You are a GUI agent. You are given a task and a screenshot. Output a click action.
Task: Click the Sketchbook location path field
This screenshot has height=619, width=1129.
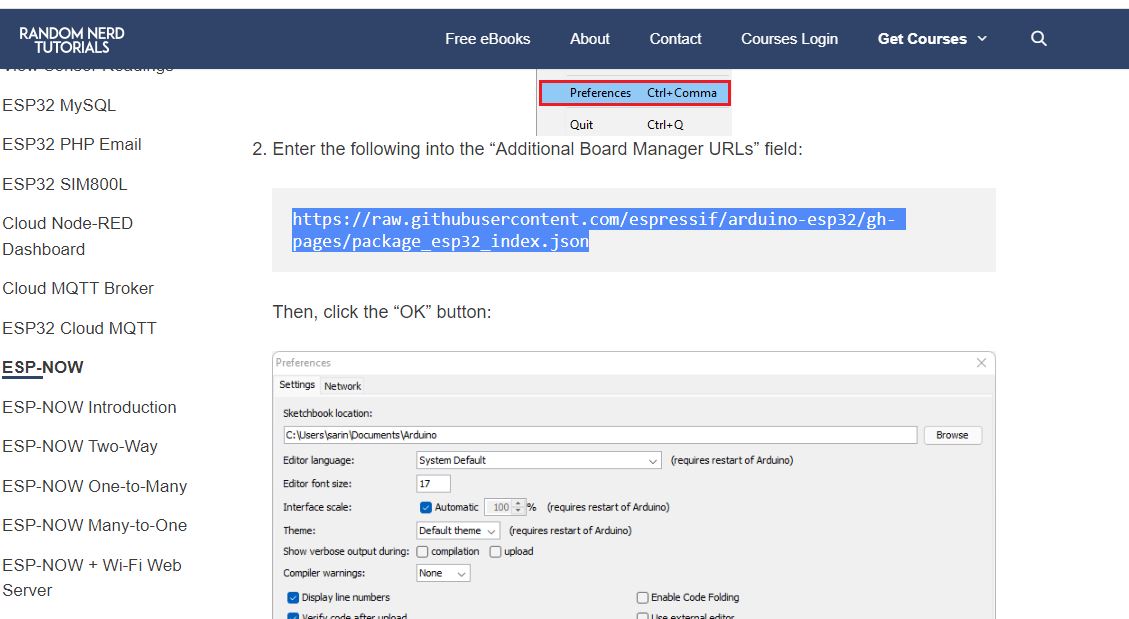point(600,435)
